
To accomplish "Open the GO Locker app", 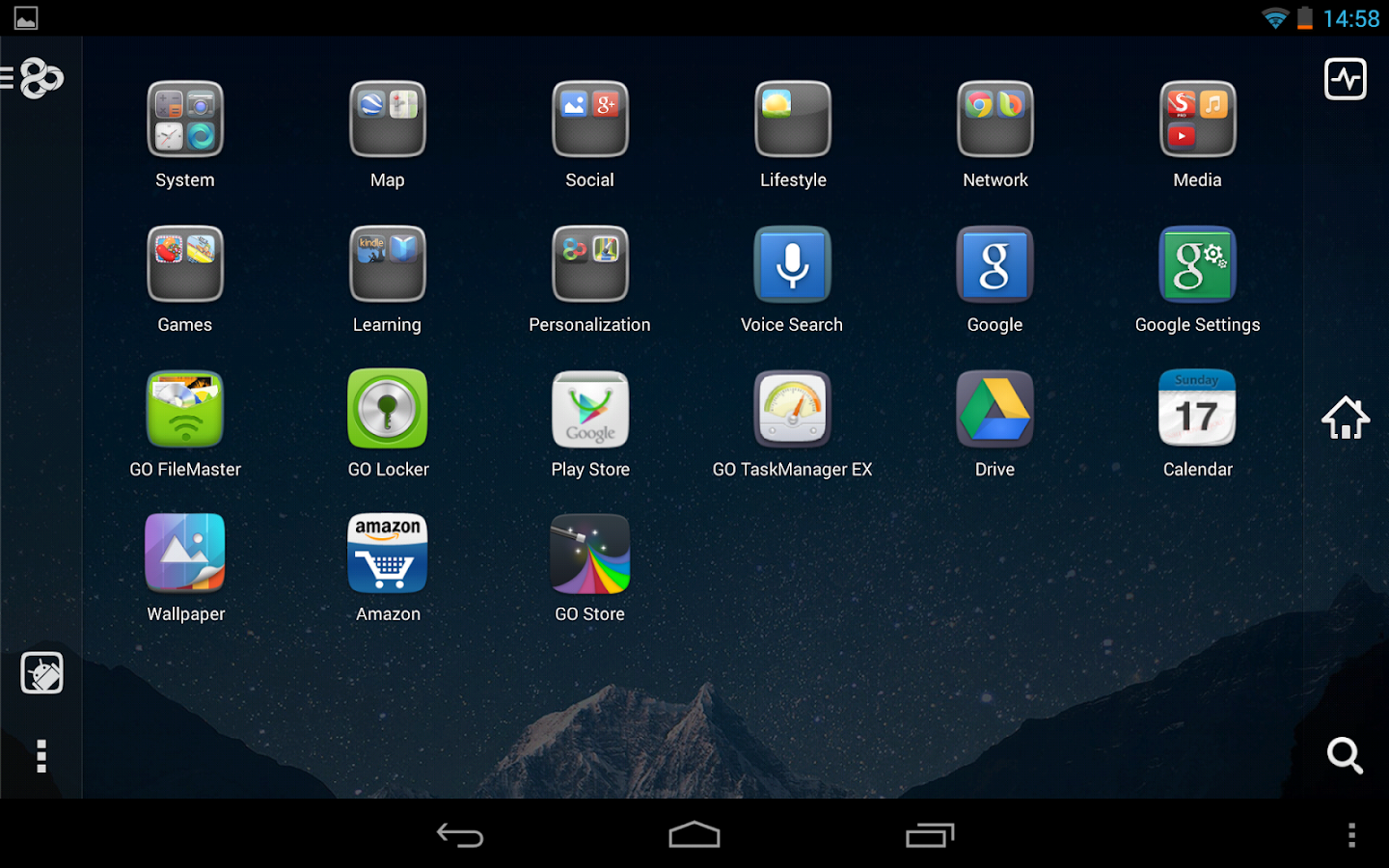I will pos(388,409).
